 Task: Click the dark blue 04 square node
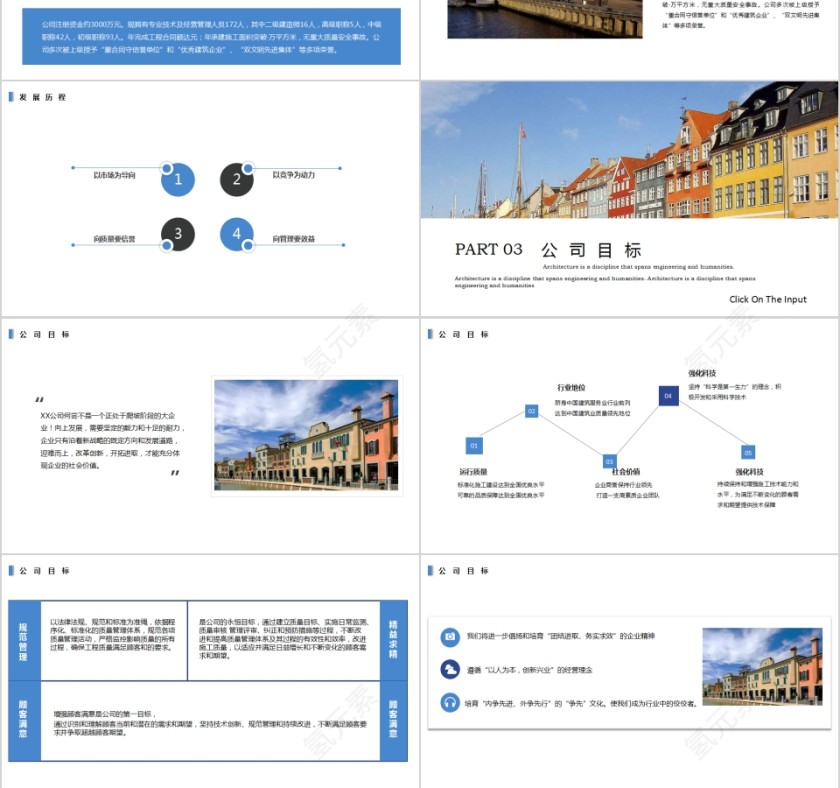point(668,396)
